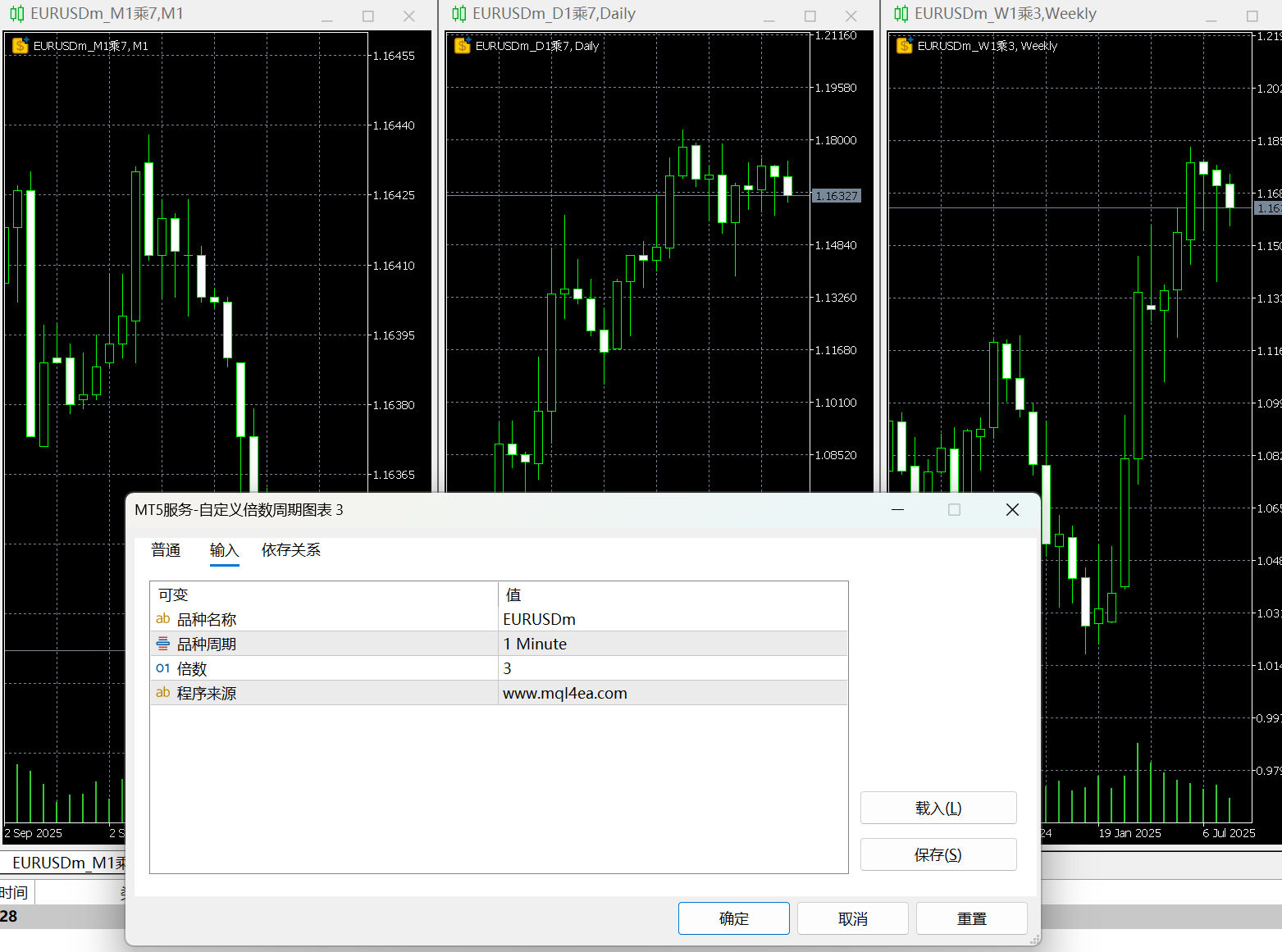The height and width of the screenshot is (952, 1282).
Task: Select the 输入 tab
Action: click(x=224, y=550)
